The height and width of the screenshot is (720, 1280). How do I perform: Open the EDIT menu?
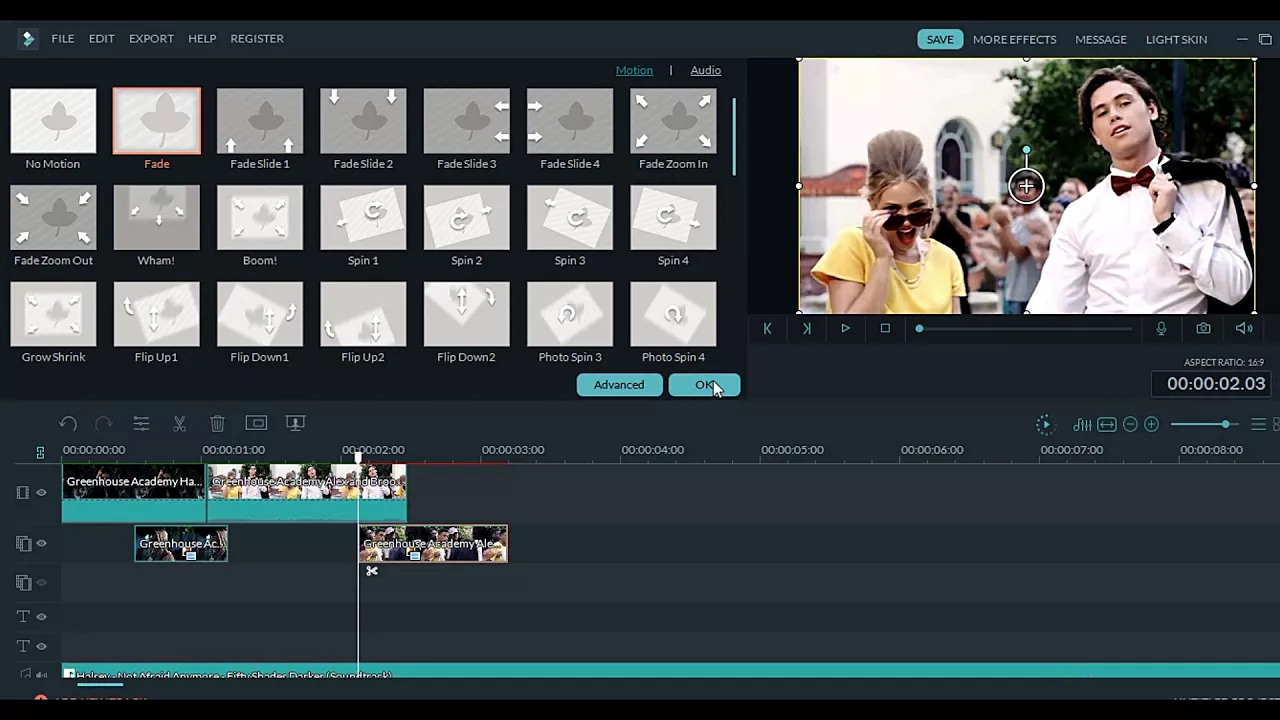tap(101, 39)
